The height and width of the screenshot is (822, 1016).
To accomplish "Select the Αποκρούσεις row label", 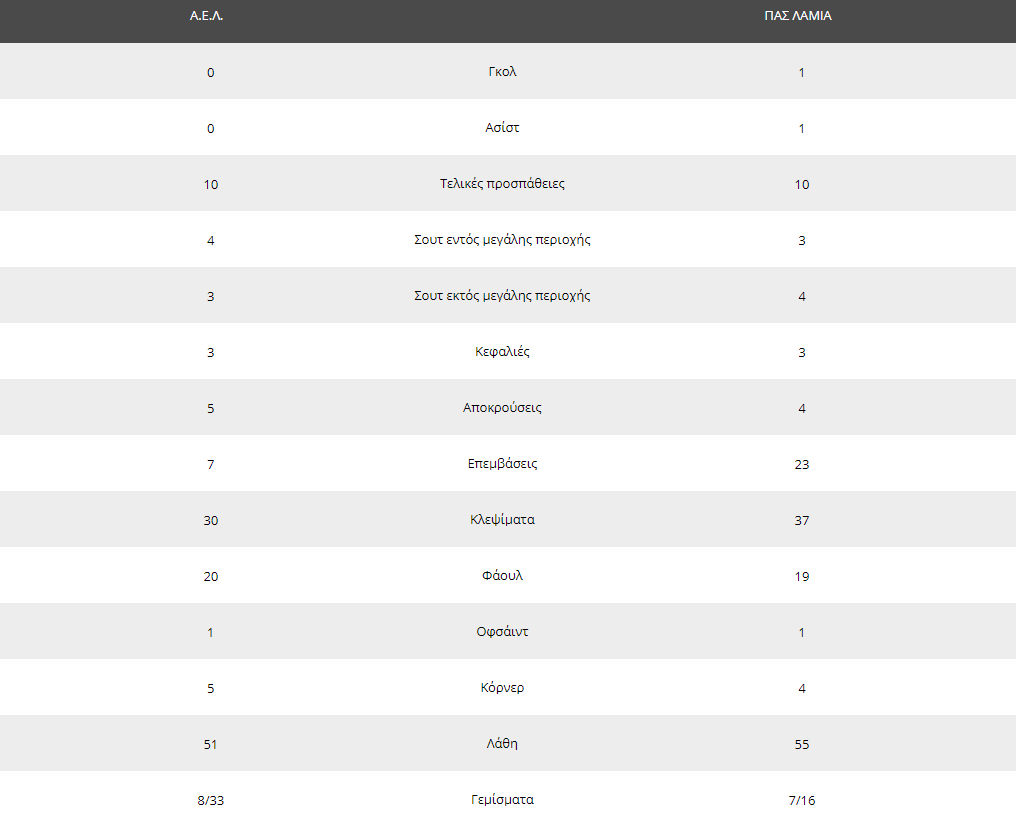I will [x=502, y=408].
